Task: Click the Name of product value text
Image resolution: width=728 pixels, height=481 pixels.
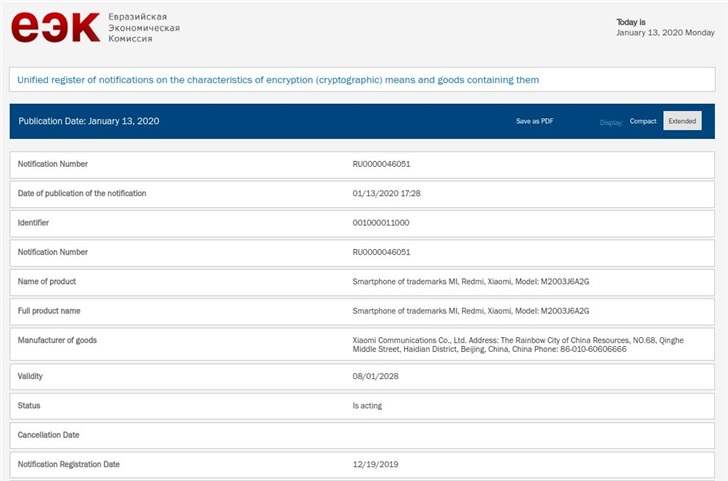Action: click(471, 282)
